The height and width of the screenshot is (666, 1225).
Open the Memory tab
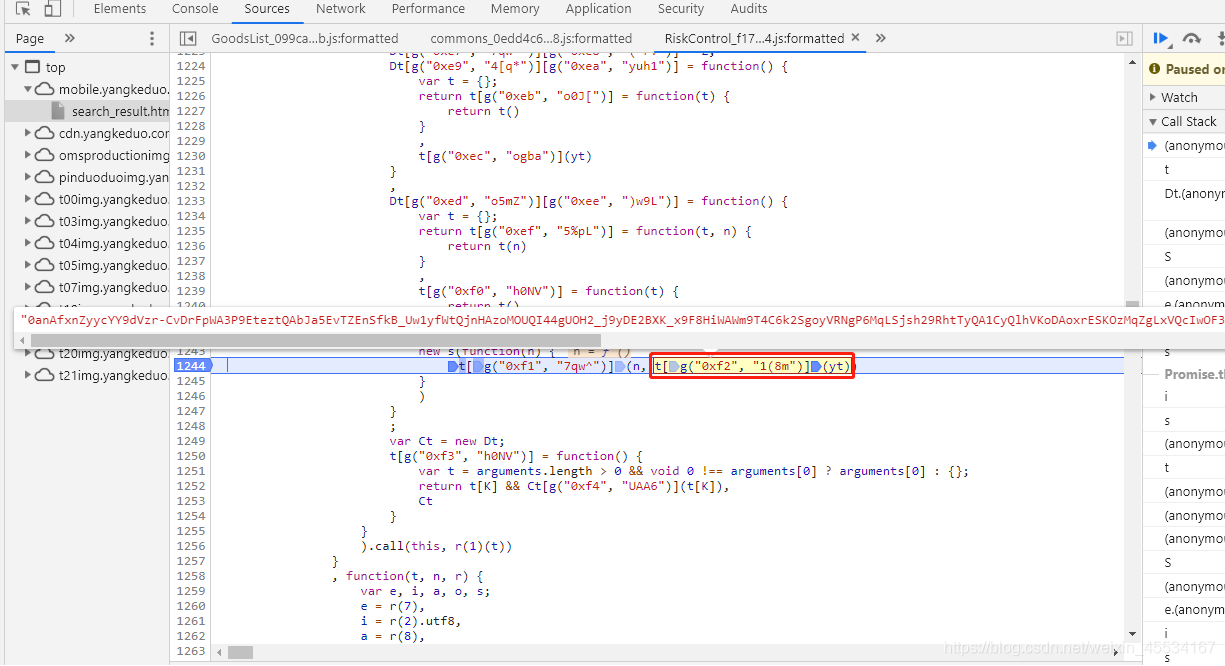pyautogui.click(x=515, y=9)
